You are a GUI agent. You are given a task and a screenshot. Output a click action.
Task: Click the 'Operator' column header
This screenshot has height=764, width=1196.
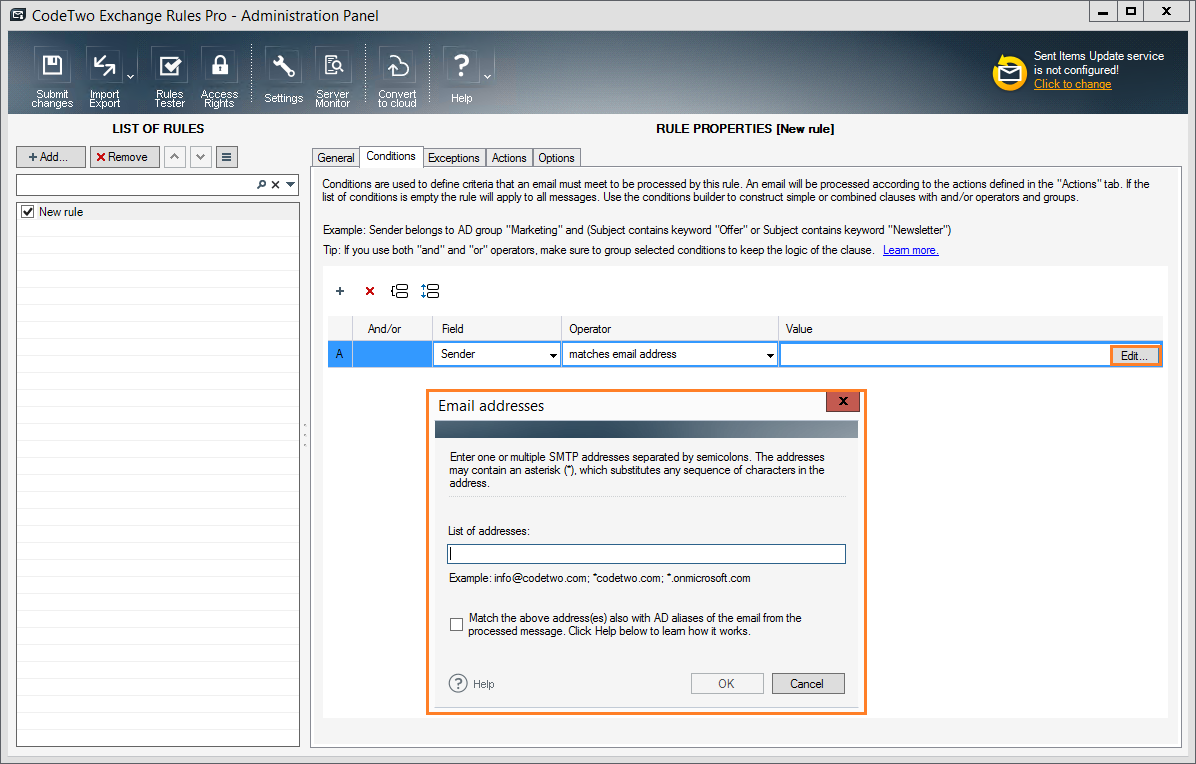670,329
